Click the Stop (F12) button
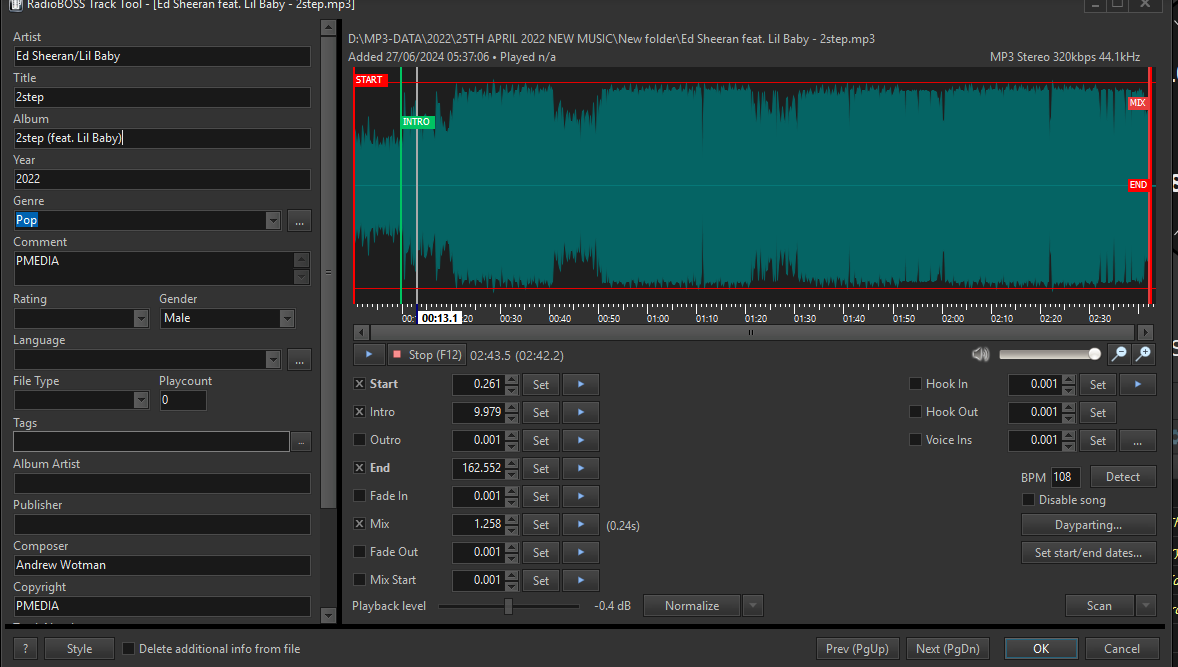 point(427,354)
